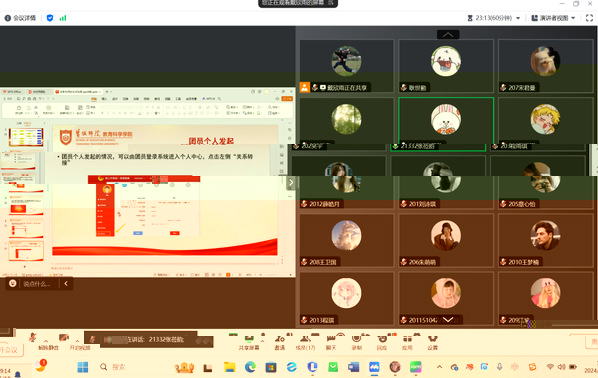Open the 演讲者视图 view dropdown
Image resolution: width=598 pixels, height=378 pixels.
point(553,18)
